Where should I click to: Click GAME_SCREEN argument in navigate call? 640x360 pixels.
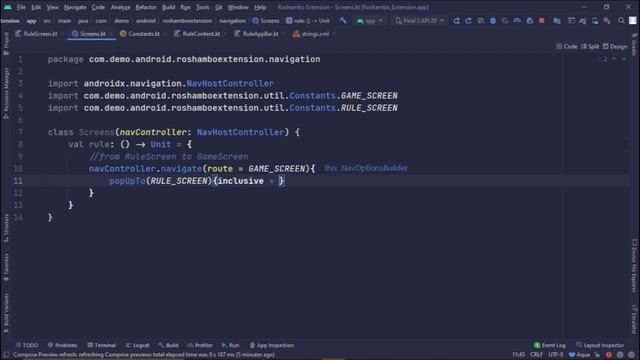click(276, 169)
